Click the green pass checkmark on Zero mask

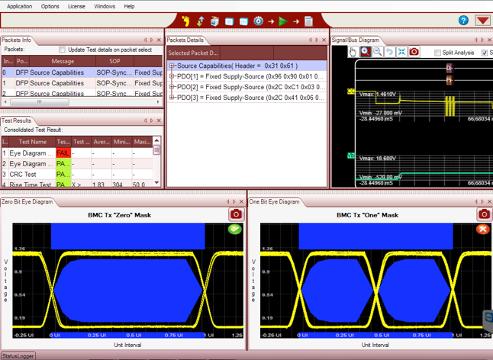point(235,229)
